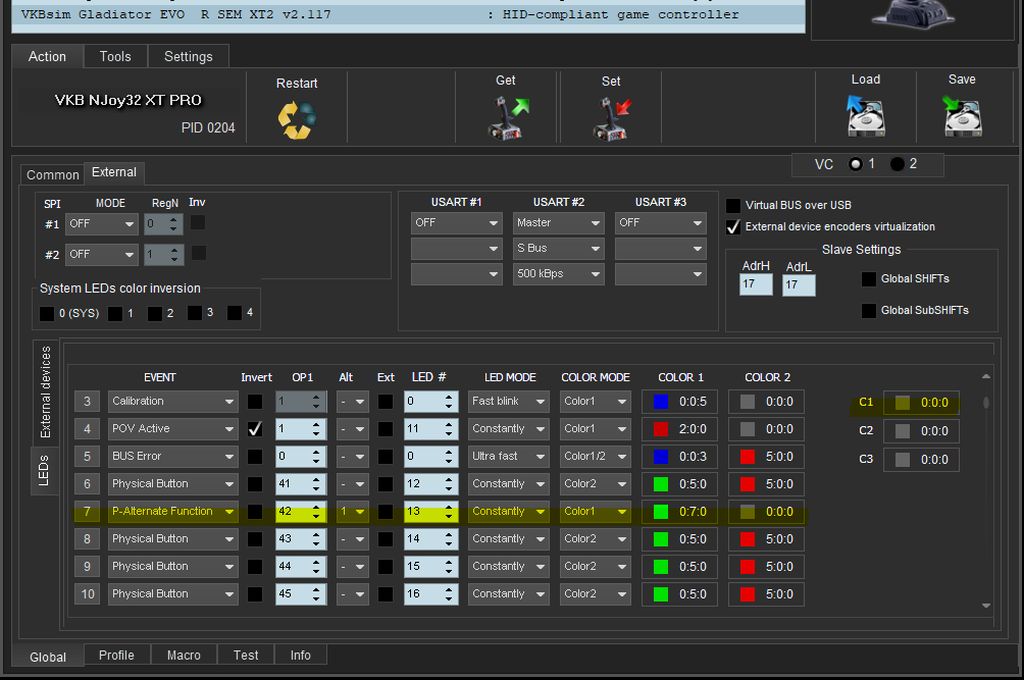Click the LED table scrollbar down arrow
Screen dimensions: 1024x680
click(x=986, y=606)
